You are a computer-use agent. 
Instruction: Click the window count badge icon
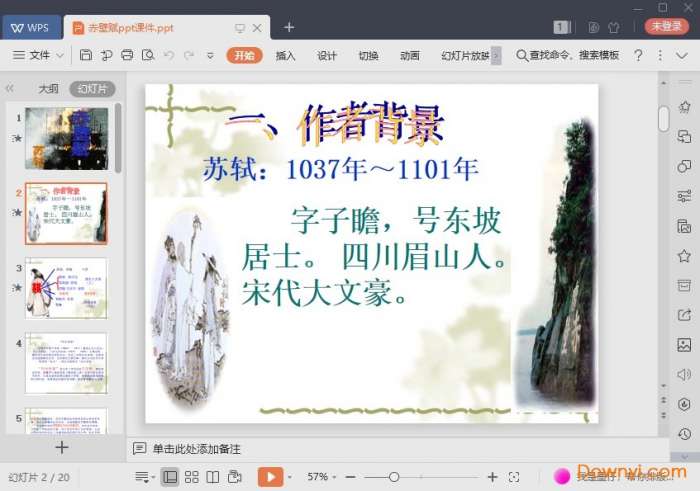(x=562, y=27)
